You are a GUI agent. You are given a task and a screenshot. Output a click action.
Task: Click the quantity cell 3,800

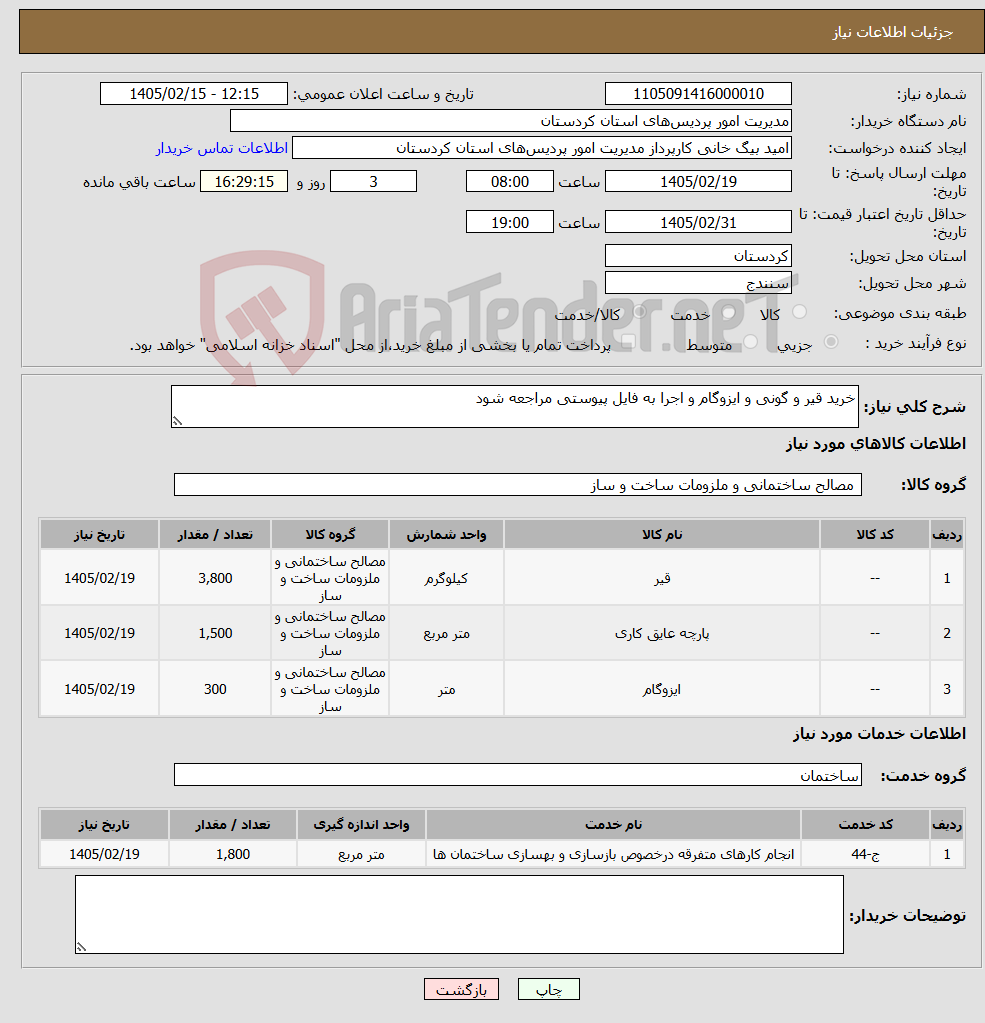pyautogui.click(x=215, y=578)
